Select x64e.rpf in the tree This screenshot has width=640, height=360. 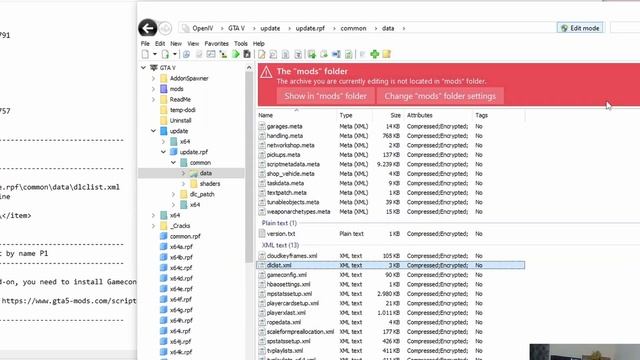click(181, 289)
